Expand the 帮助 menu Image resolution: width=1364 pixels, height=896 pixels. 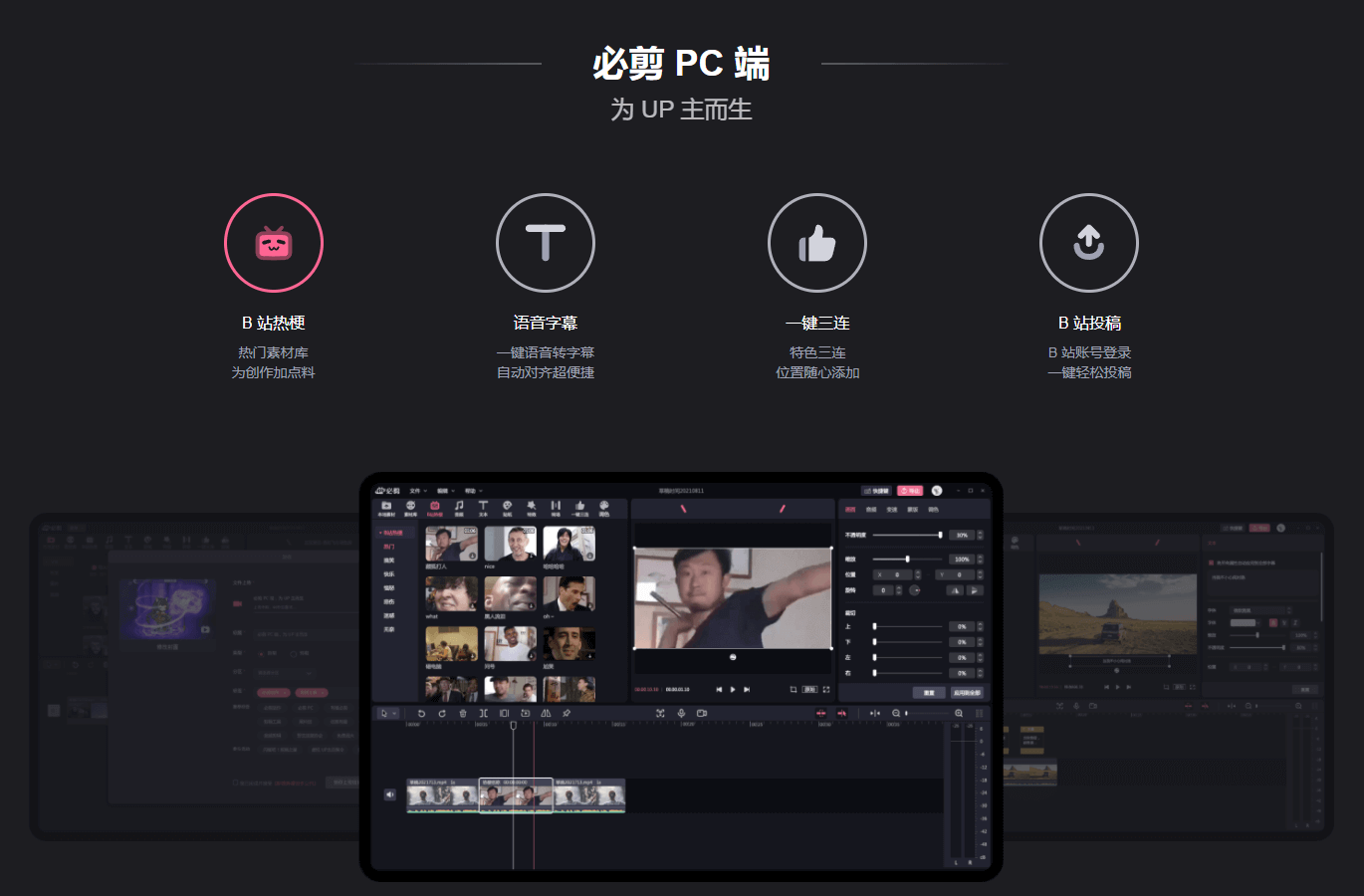(470, 491)
